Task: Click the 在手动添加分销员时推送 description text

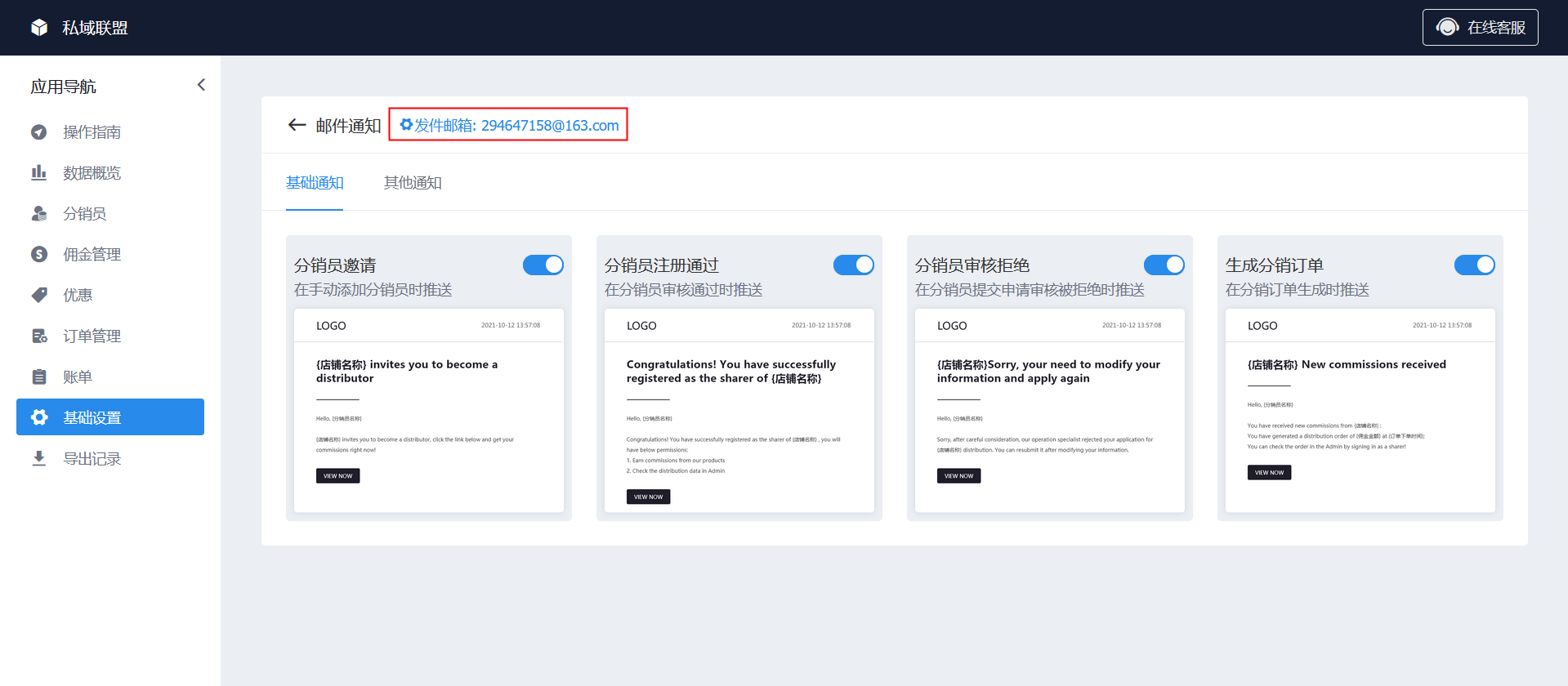Action: [x=373, y=290]
